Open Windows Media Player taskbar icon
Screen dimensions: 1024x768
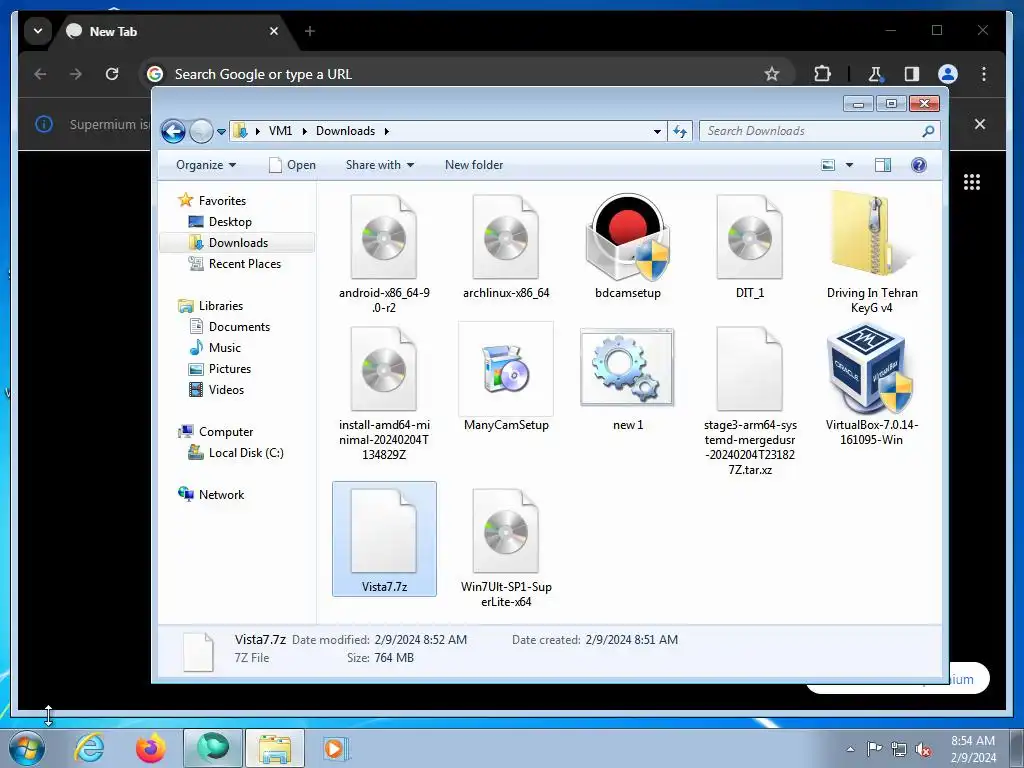(x=336, y=748)
